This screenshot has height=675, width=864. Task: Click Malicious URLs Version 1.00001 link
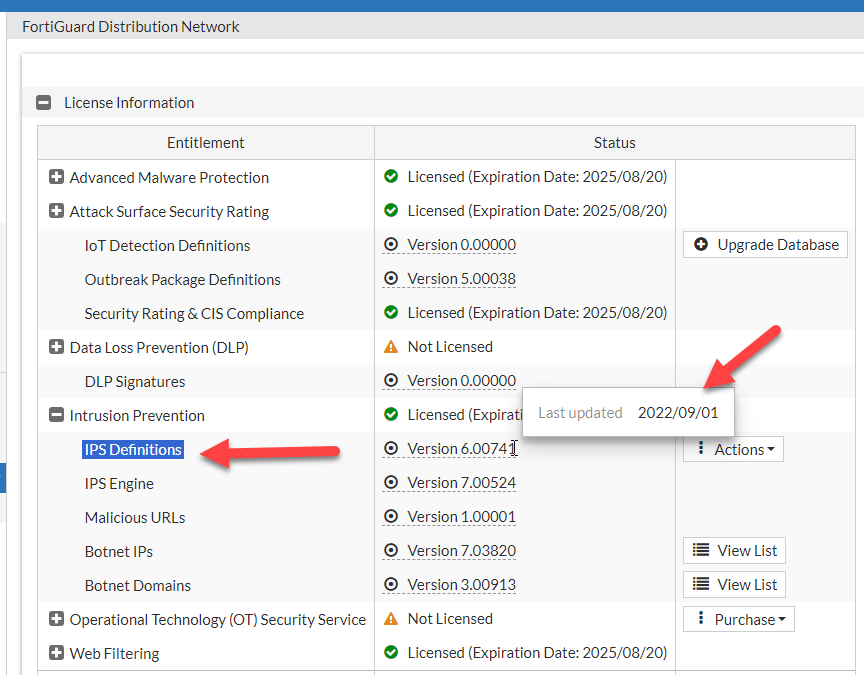click(x=461, y=517)
